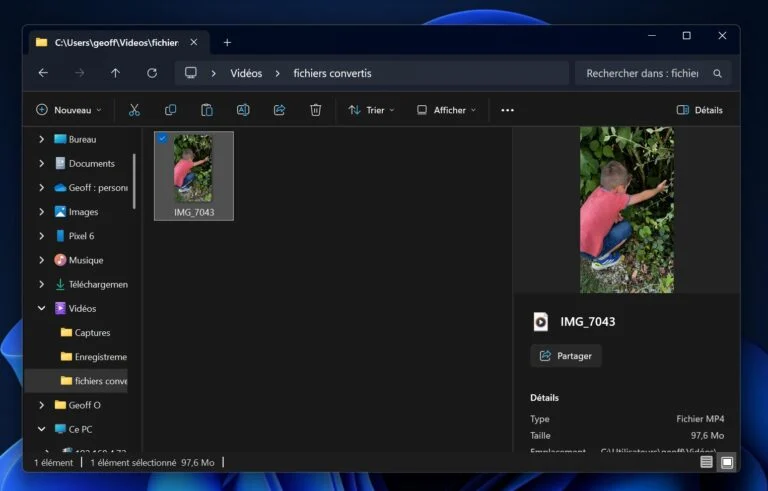Click the Rename icon in toolbar
Screen dimensions: 768x491
[x=243, y=110]
